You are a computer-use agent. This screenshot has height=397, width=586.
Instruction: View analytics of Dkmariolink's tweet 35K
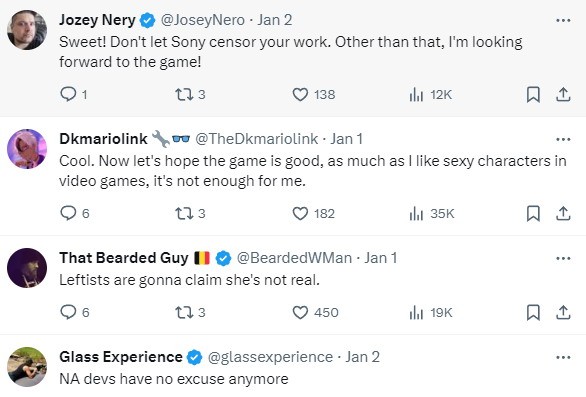[x=432, y=214]
